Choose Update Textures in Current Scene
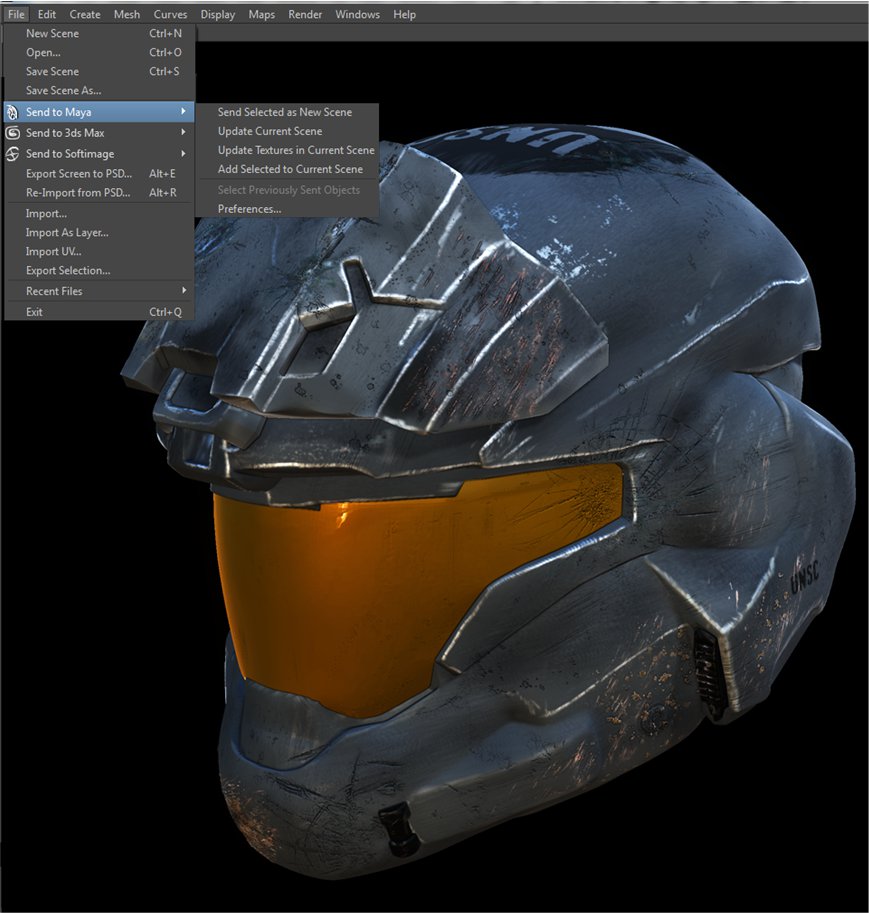This screenshot has width=869, height=913. (287, 150)
